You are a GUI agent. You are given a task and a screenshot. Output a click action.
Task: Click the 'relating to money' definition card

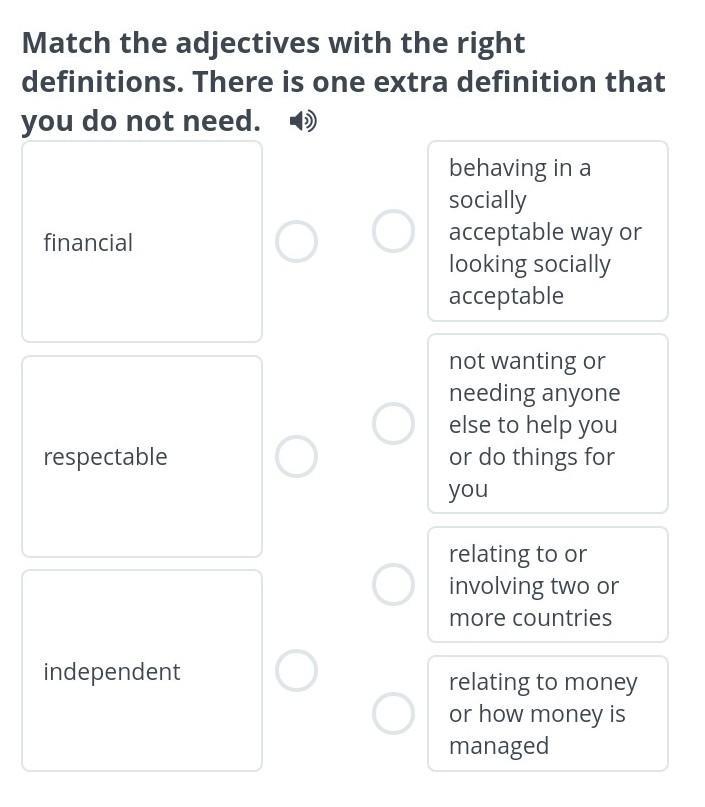(x=548, y=713)
